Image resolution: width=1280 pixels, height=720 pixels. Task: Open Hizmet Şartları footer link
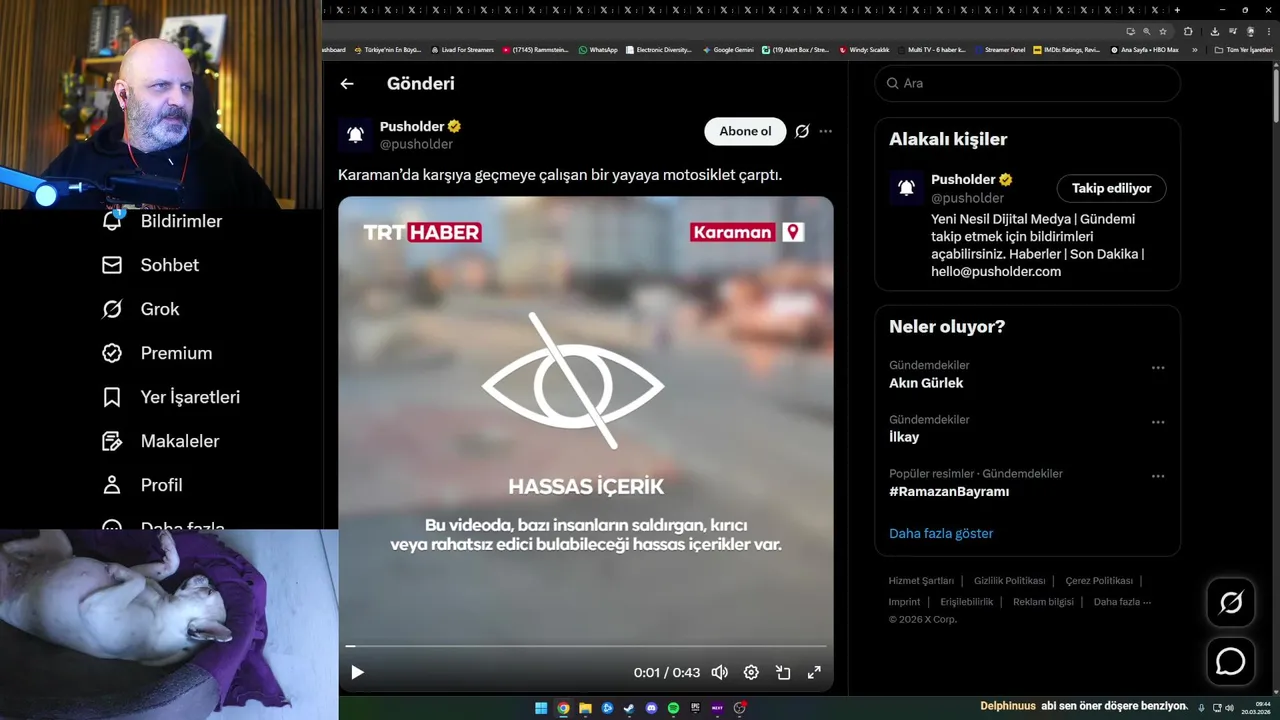pyautogui.click(x=921, y=581)
